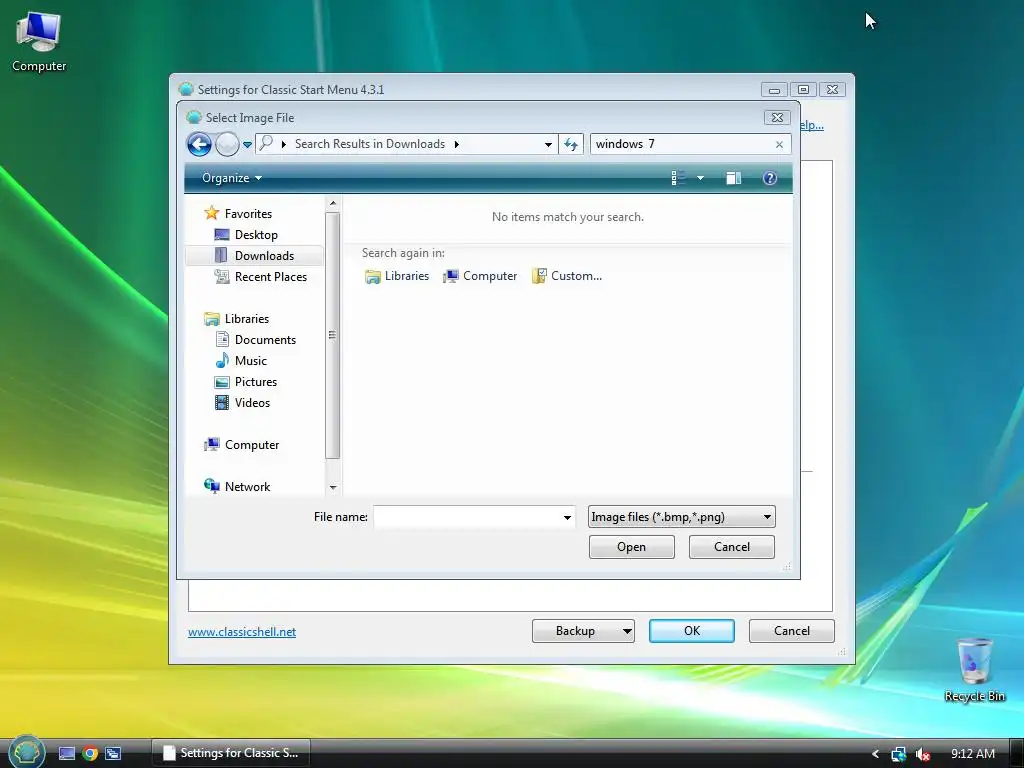Open the More view options arrow

[x=700, y=178]
